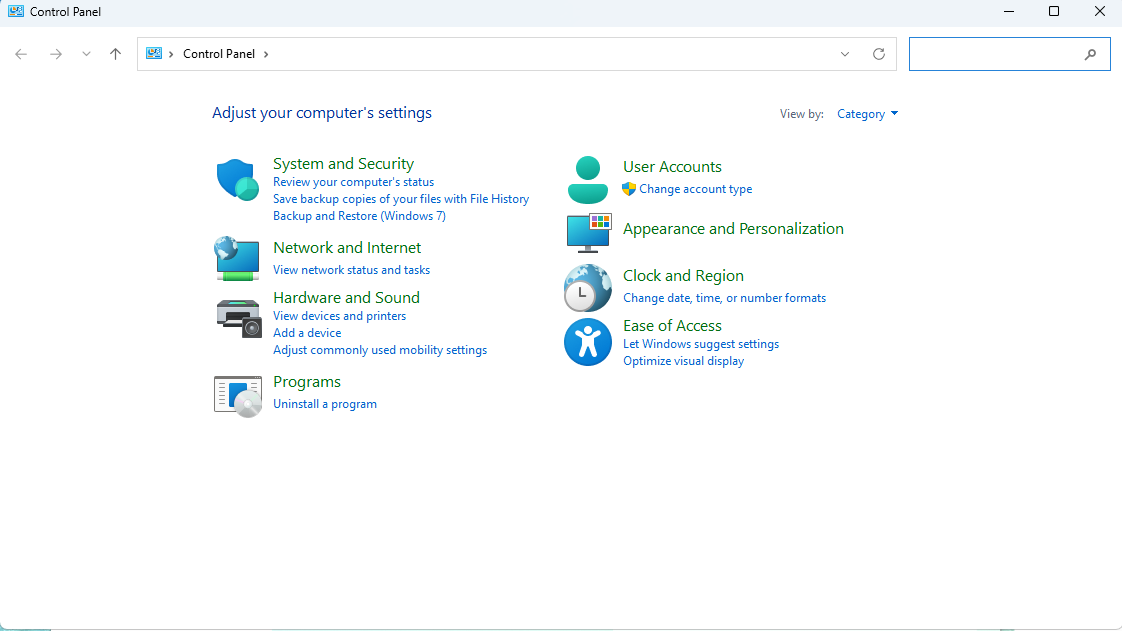This screenshot has height=631, width=1122.
Task: Open System and Security via its shield icon
Action: pos(237,179)
